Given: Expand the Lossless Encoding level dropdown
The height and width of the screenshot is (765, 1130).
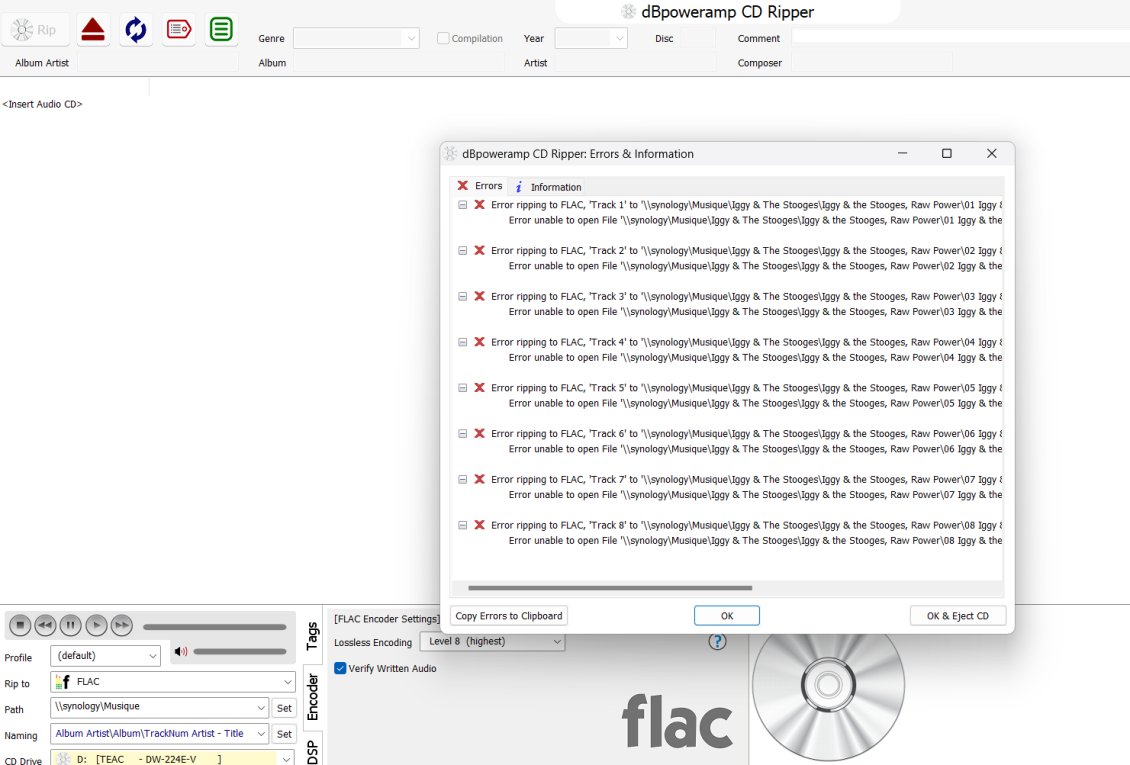Looking at the screenshot, I should 492,642.
